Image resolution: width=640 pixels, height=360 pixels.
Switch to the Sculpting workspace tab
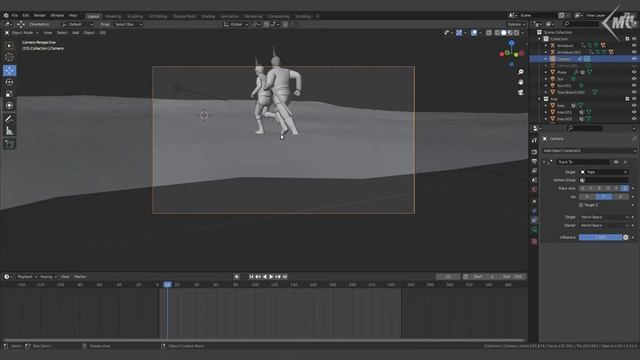point(135,16)
